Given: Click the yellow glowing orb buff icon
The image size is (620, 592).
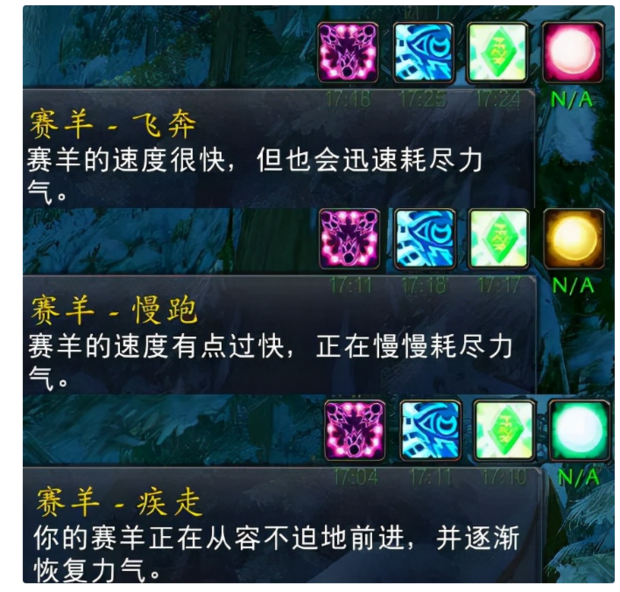Looking at the screenshot, I should click(x=574, y=238).
